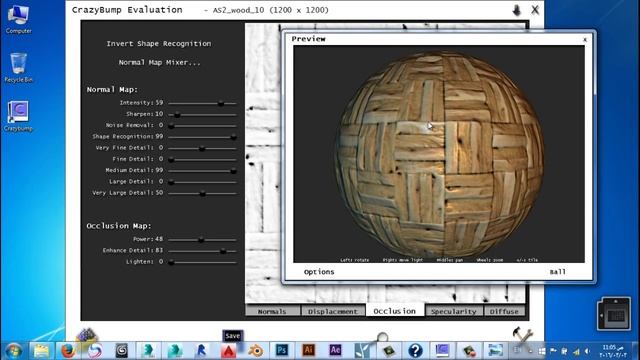This screenshot has height=360, width=640.
Task: Click the Very Large Detail slider handle
Action: [x=202, y=193]
